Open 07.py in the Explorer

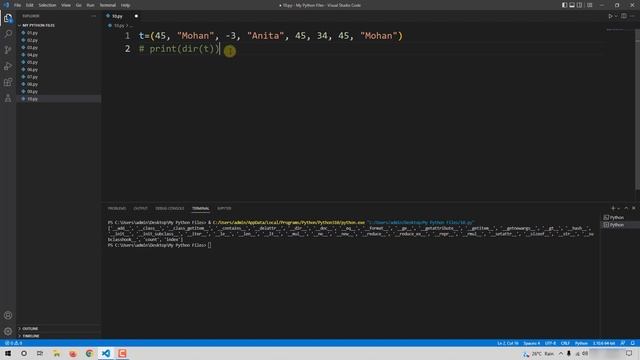point(32,77)
